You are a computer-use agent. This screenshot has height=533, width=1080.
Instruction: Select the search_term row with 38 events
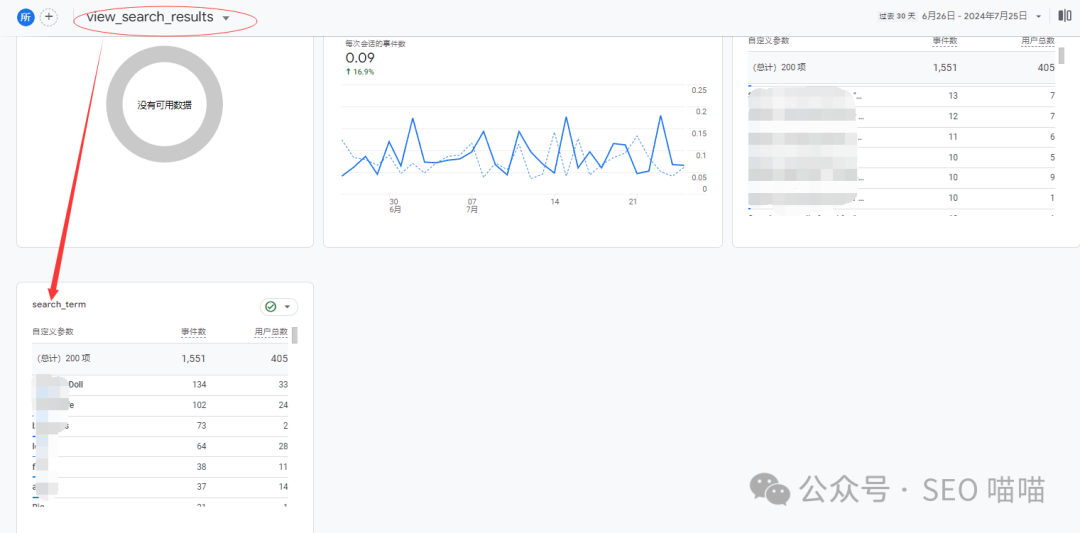(x=160, y=468)
